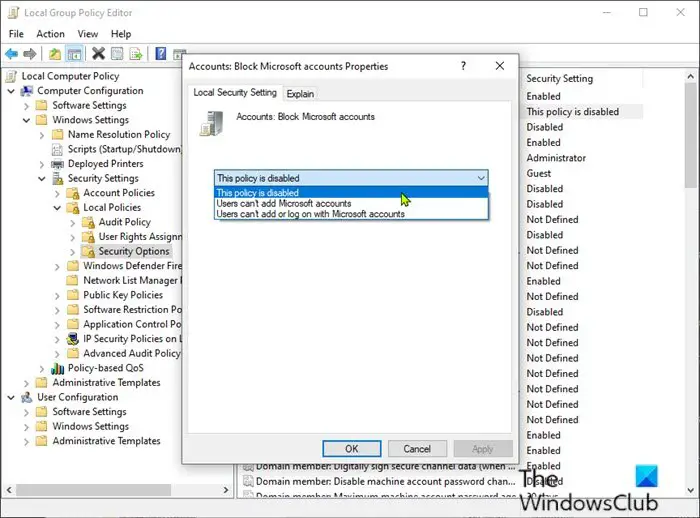The height and width of the screenshot is (518, 700).
Task: Click the vertical scrollbar down arrow
Action: coord(691,490)
